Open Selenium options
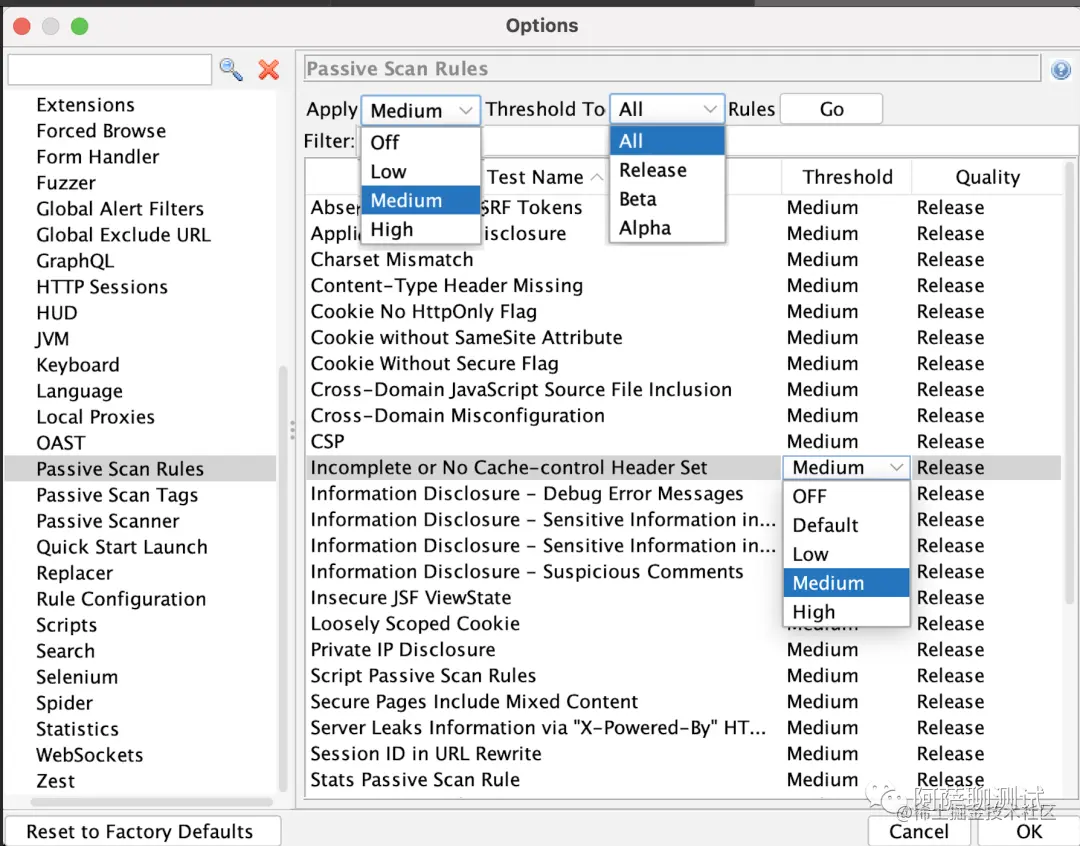Screen dimensions: 1080x846 [76, 677]
